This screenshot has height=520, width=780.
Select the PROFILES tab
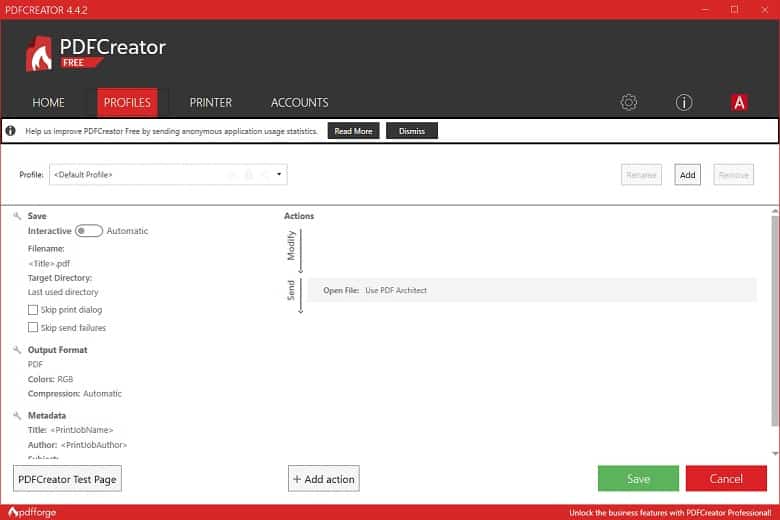tap(127, 103)
